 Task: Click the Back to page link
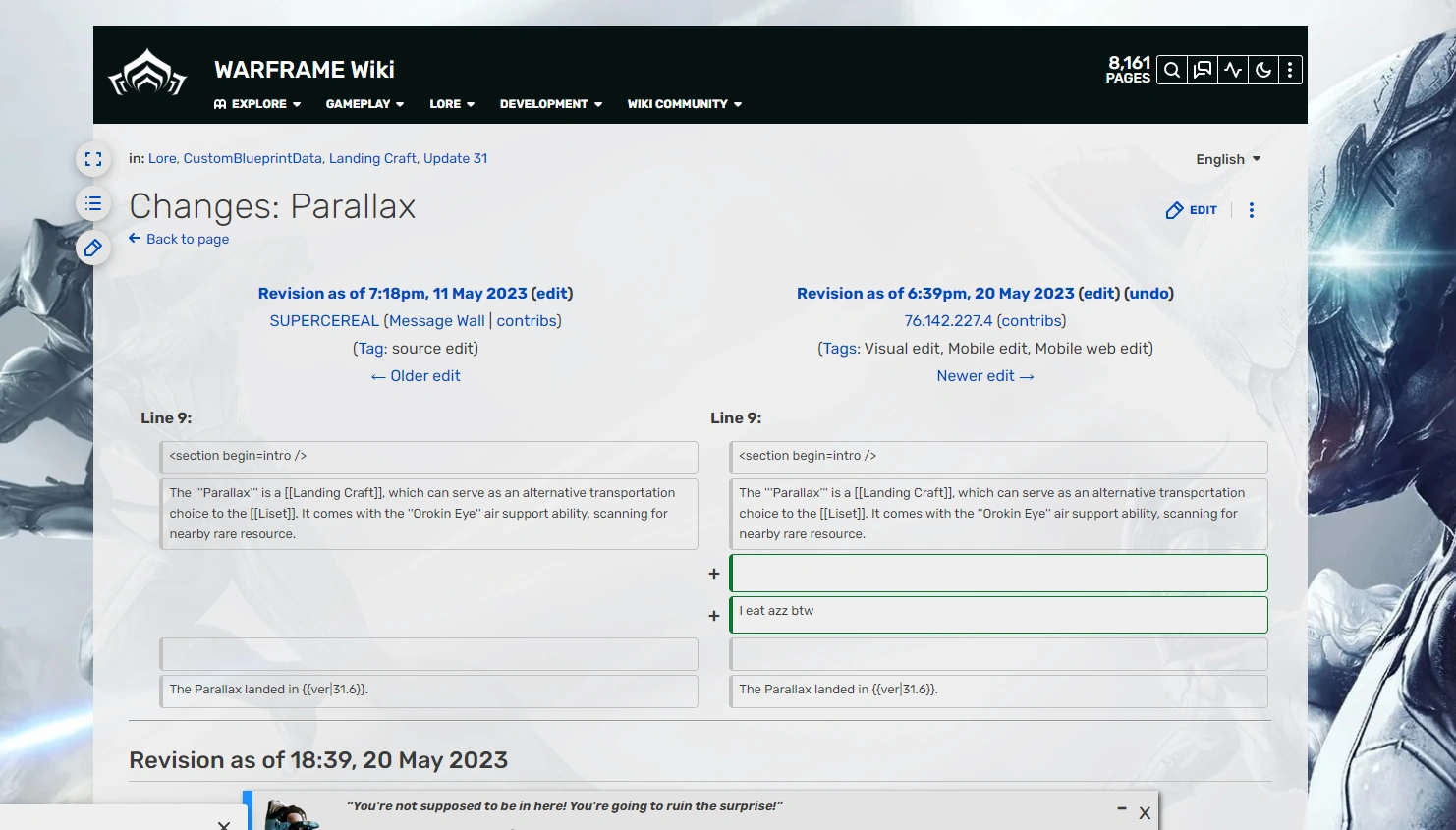click(x=188, y=239)
